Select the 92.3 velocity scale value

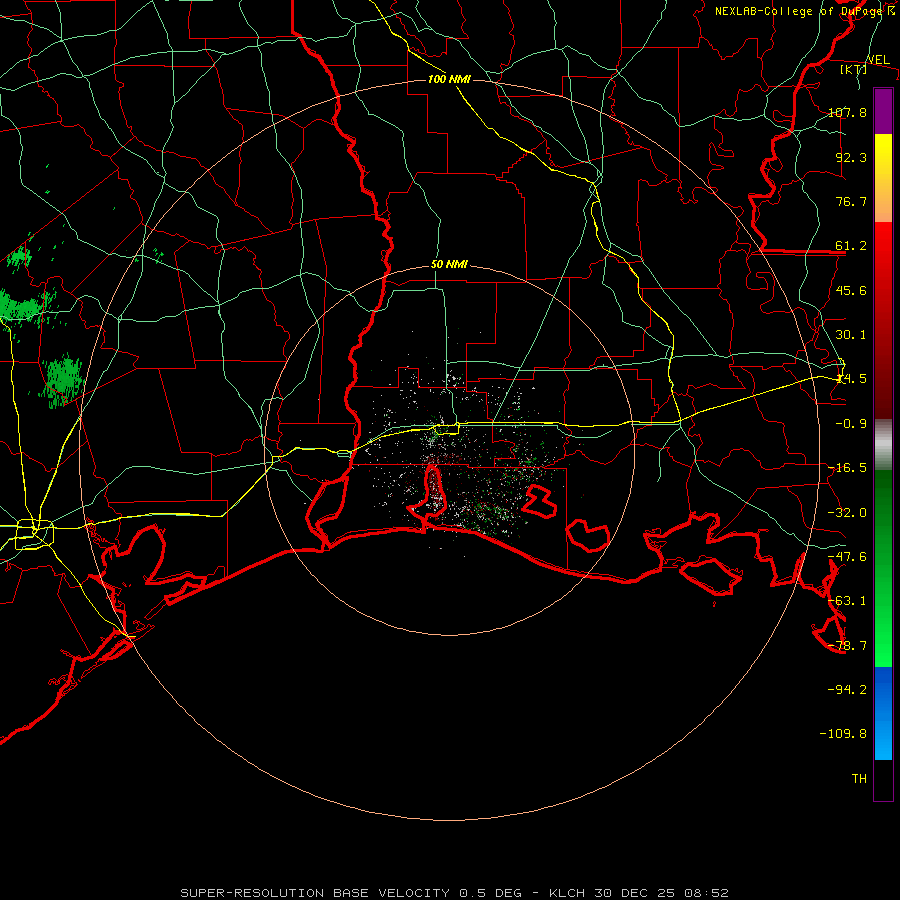(x=851, y=157)
